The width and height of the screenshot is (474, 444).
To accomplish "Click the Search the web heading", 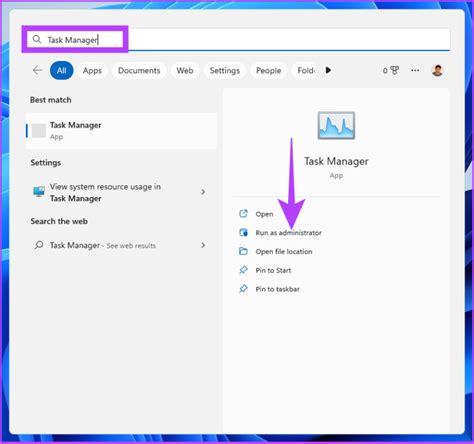I will (59, 221).
